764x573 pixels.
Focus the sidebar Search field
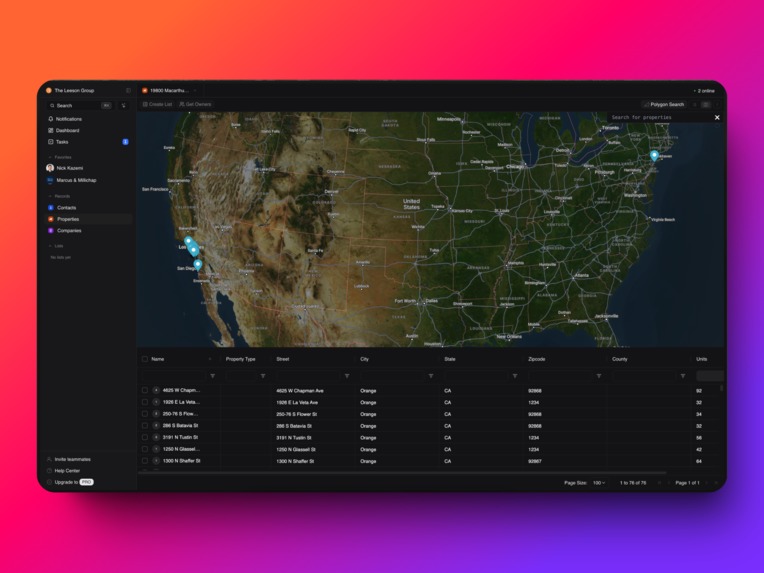(80, 105)
